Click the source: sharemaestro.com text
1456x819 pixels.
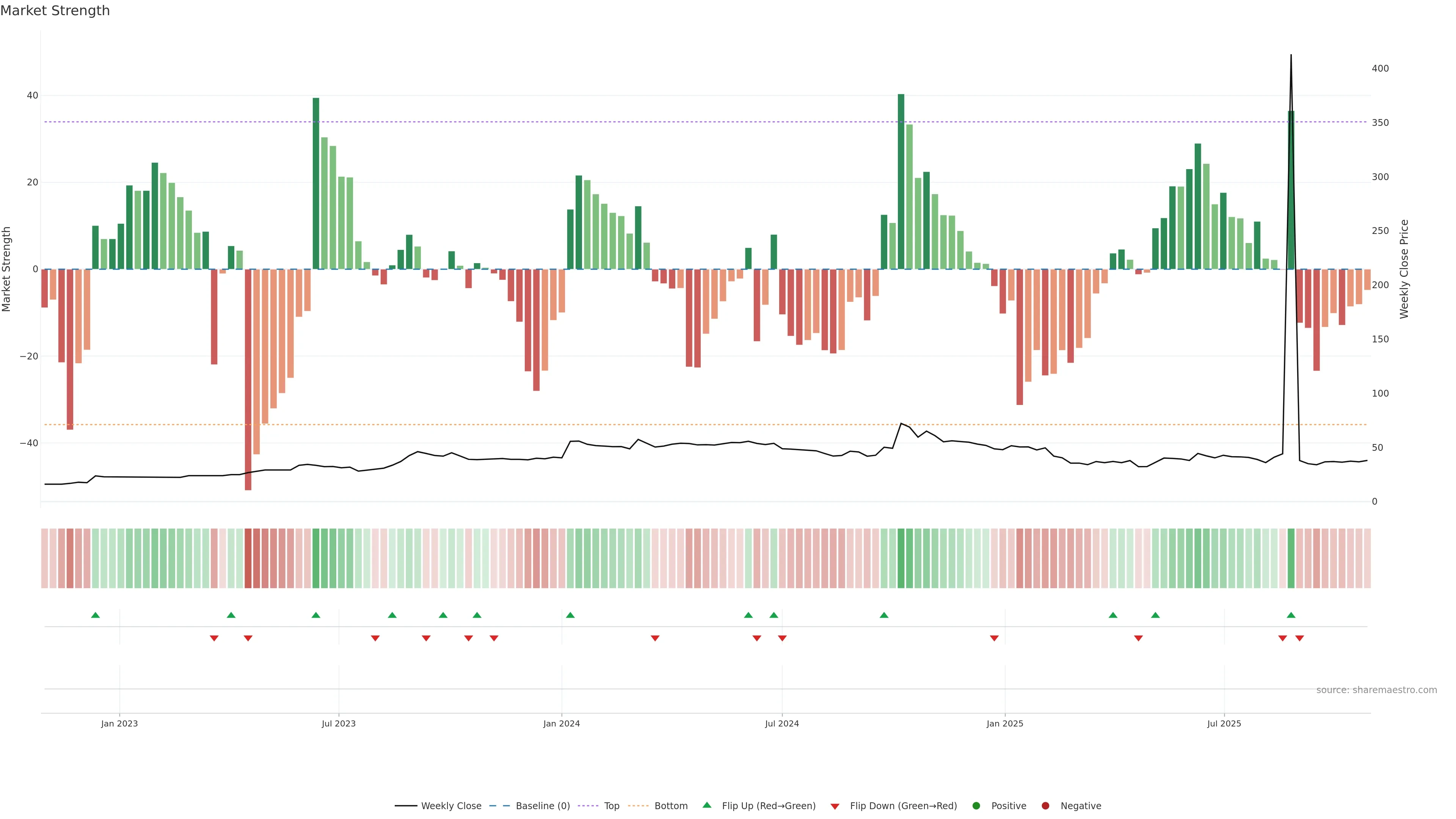(1376, 690)
